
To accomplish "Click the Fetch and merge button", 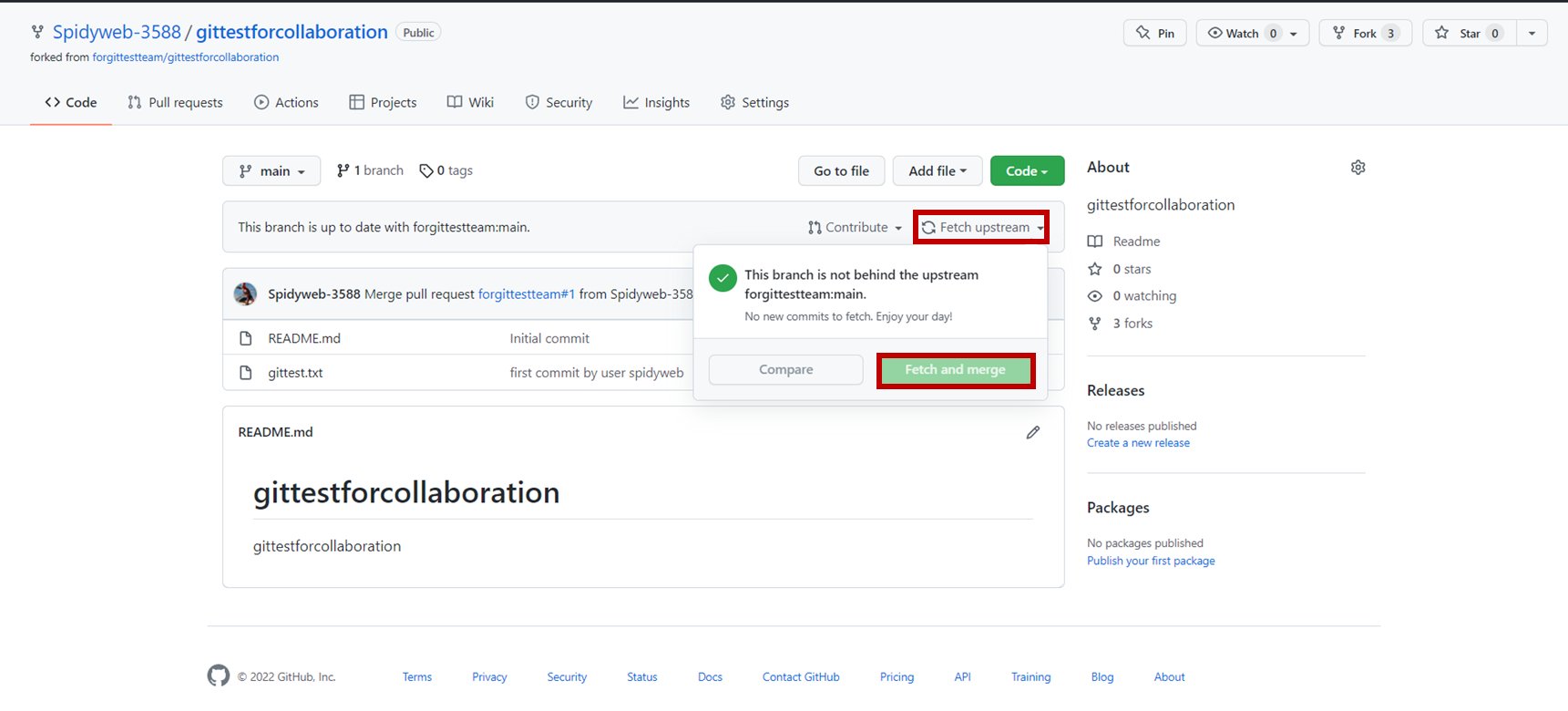I will point(955,369).
